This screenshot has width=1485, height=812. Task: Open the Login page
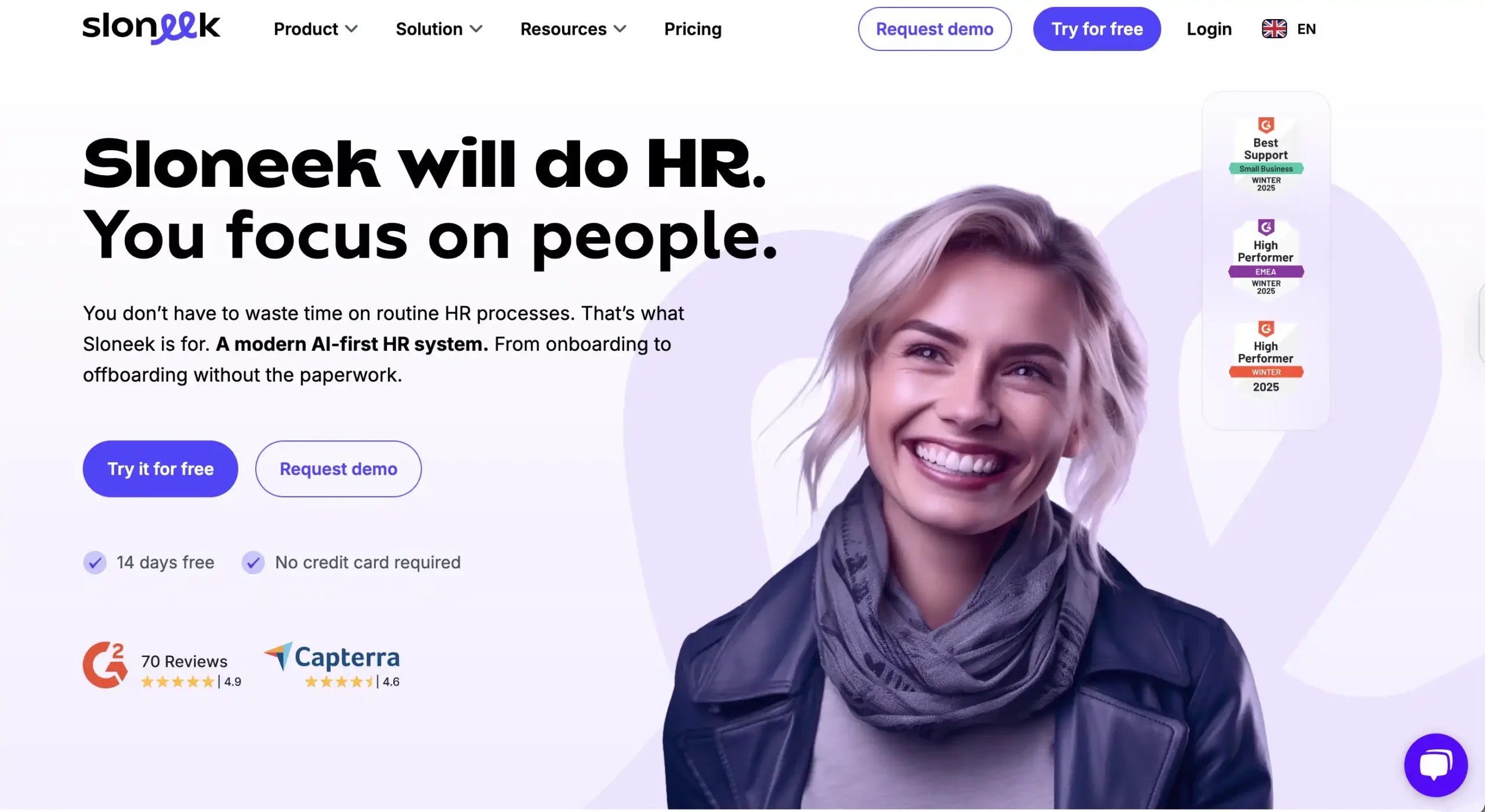(1209, 29)
